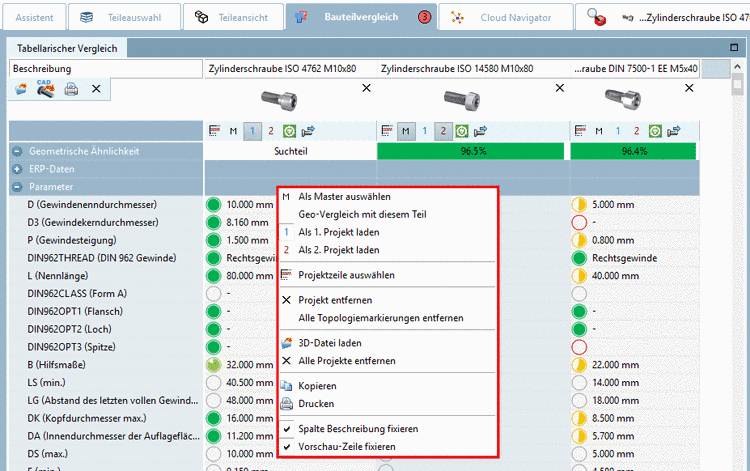Open the Assistent tab

pyautogui.click(x=34, y=18)
